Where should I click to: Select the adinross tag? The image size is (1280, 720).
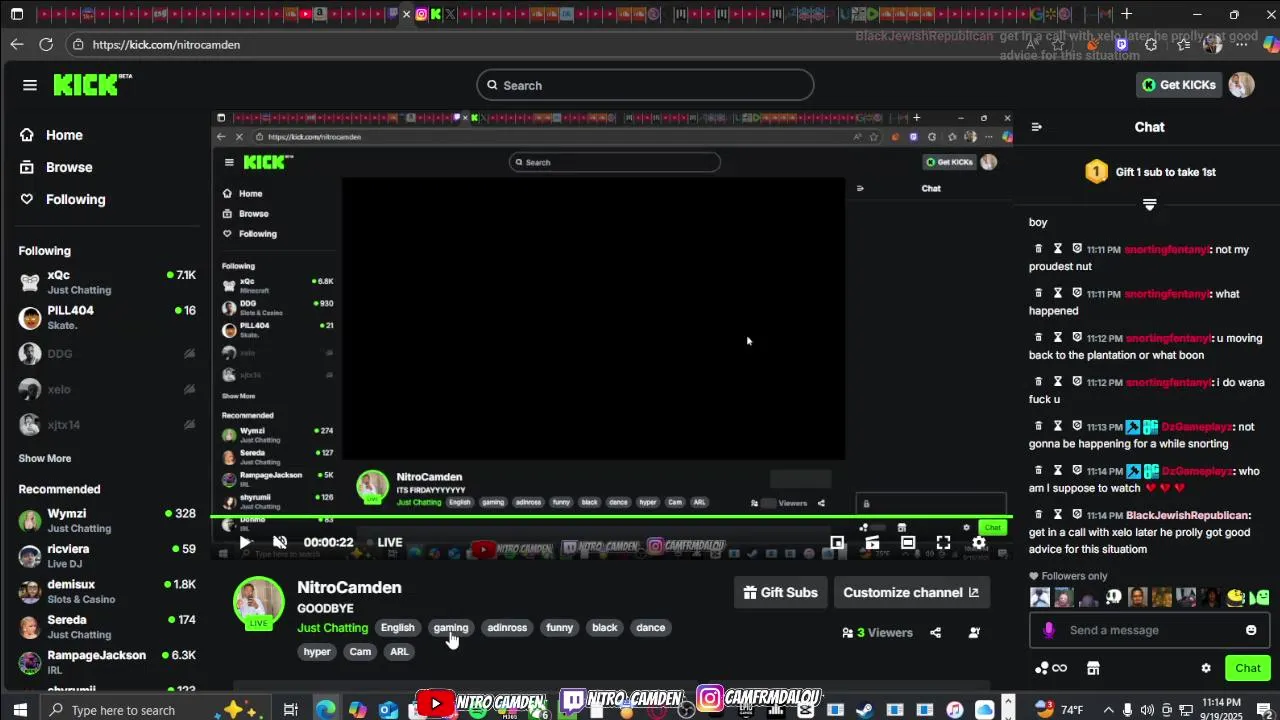pos(507,628)
